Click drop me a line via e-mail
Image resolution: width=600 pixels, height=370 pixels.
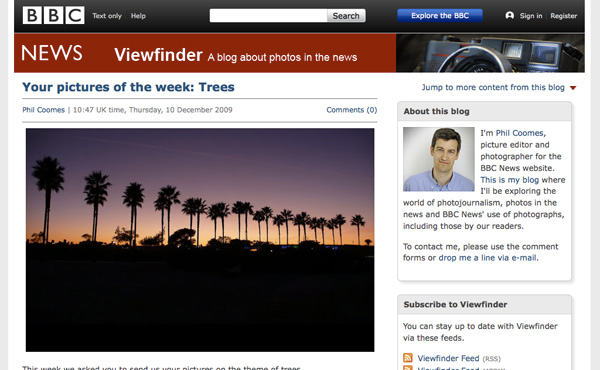click(x=488, y=258)
